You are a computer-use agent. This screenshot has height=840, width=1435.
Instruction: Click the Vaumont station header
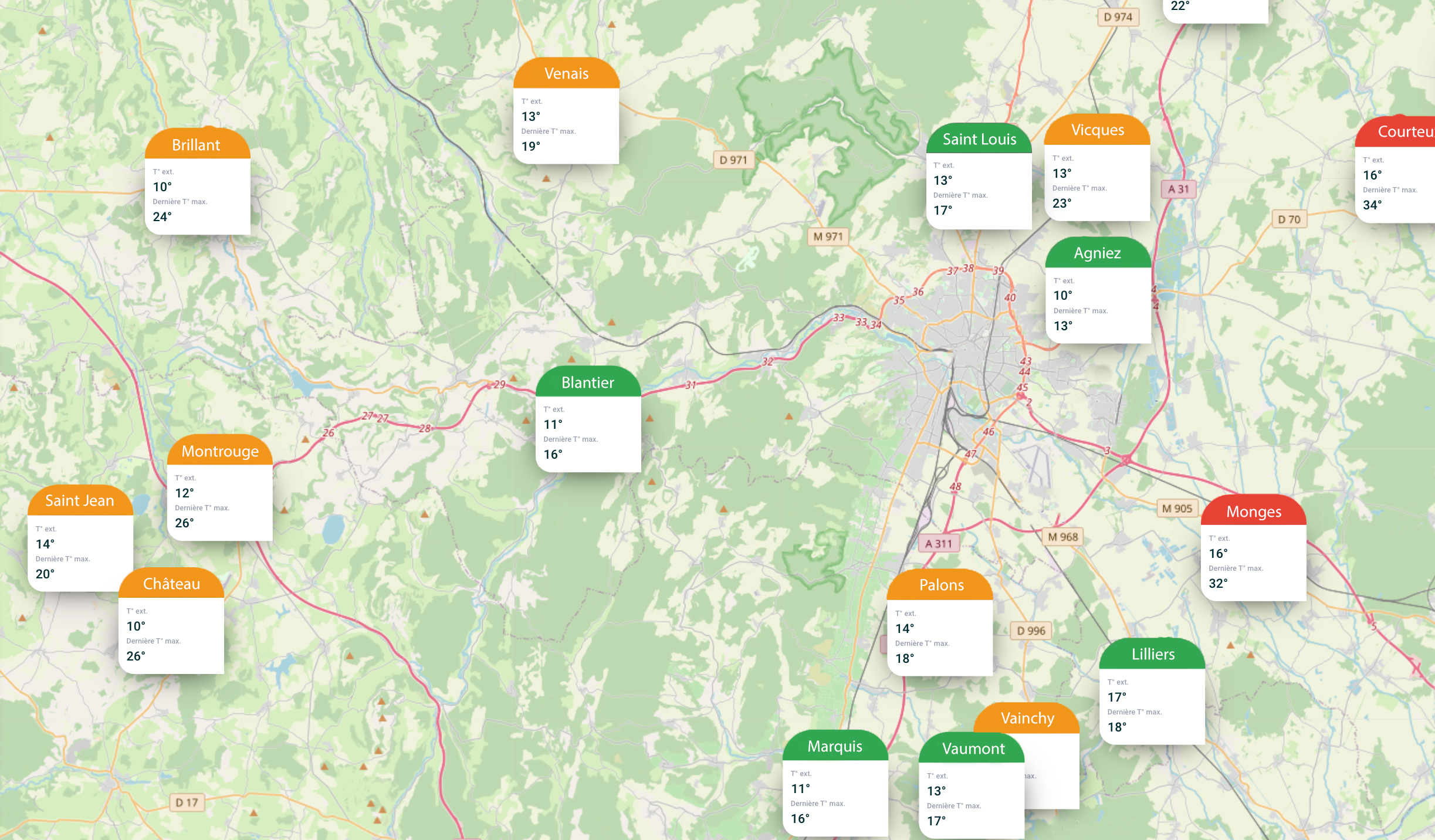click(973, 749)
